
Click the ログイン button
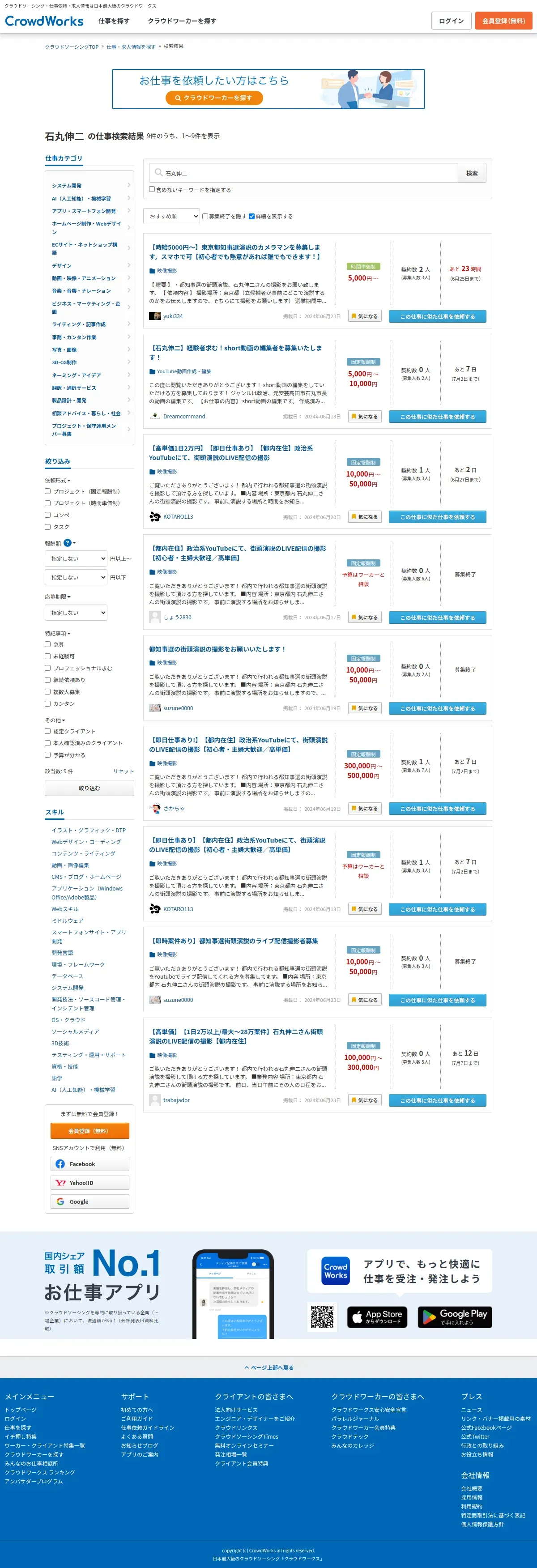[x=451, y=21]
